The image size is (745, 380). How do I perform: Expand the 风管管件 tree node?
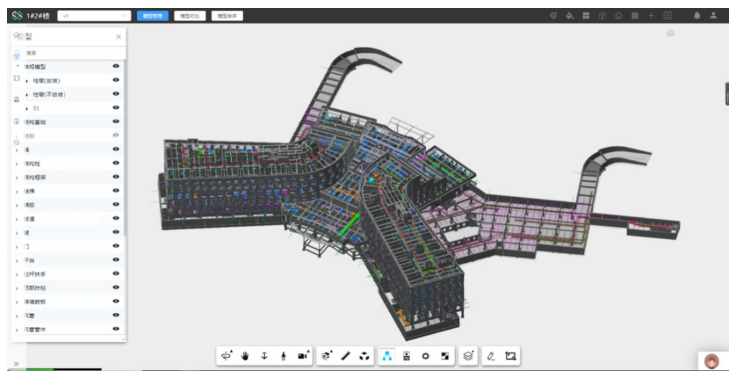17,330
